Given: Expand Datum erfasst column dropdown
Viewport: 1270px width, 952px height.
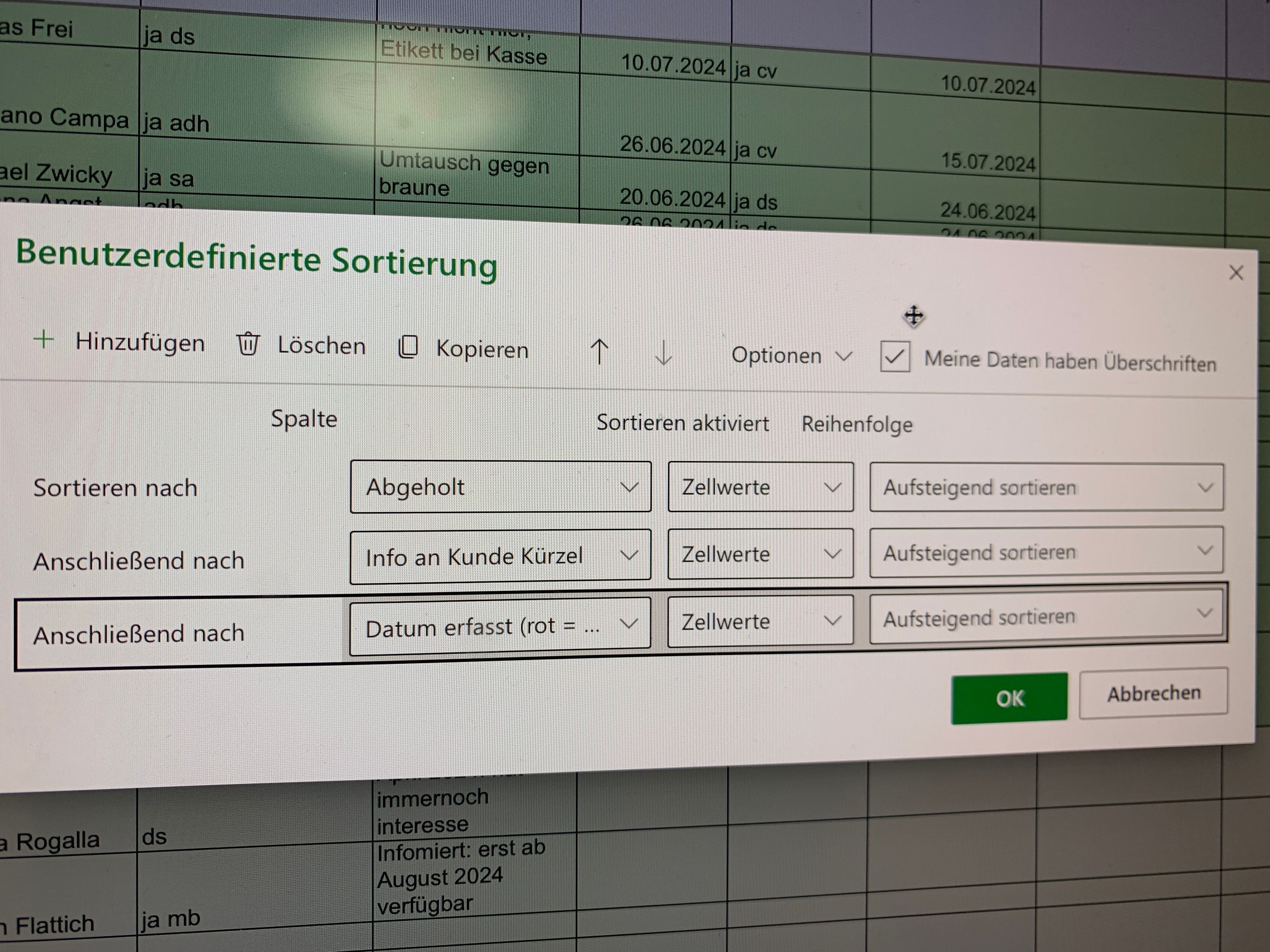Looking at the screenshot, I should click(500, 625).
